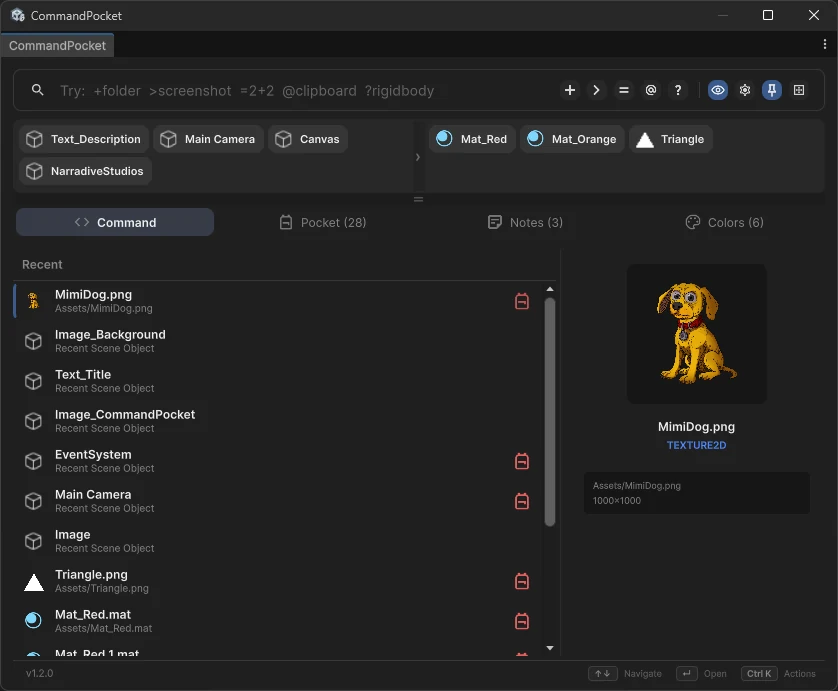Toggle pocket icon on Triangle.png row
Viewport: 838px width, 691px height.
coord(522,581)
